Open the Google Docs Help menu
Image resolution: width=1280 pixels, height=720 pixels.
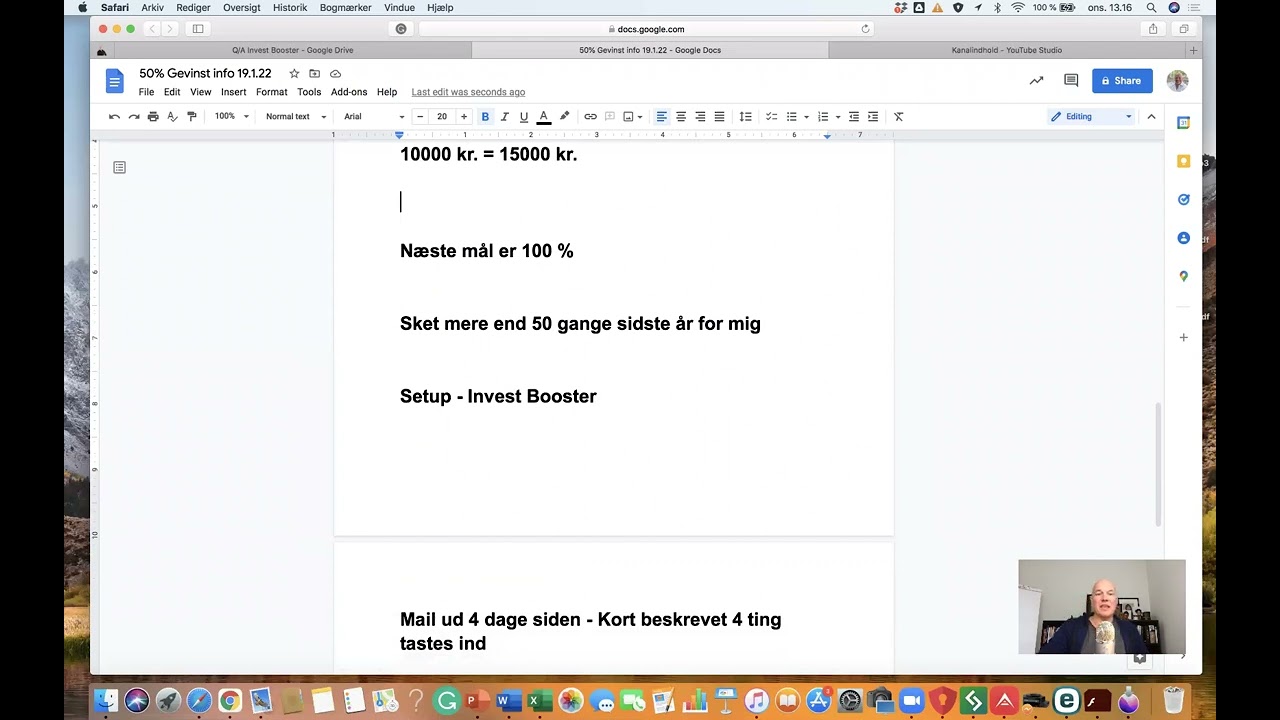pyautogui.click(x=387, y=92)
